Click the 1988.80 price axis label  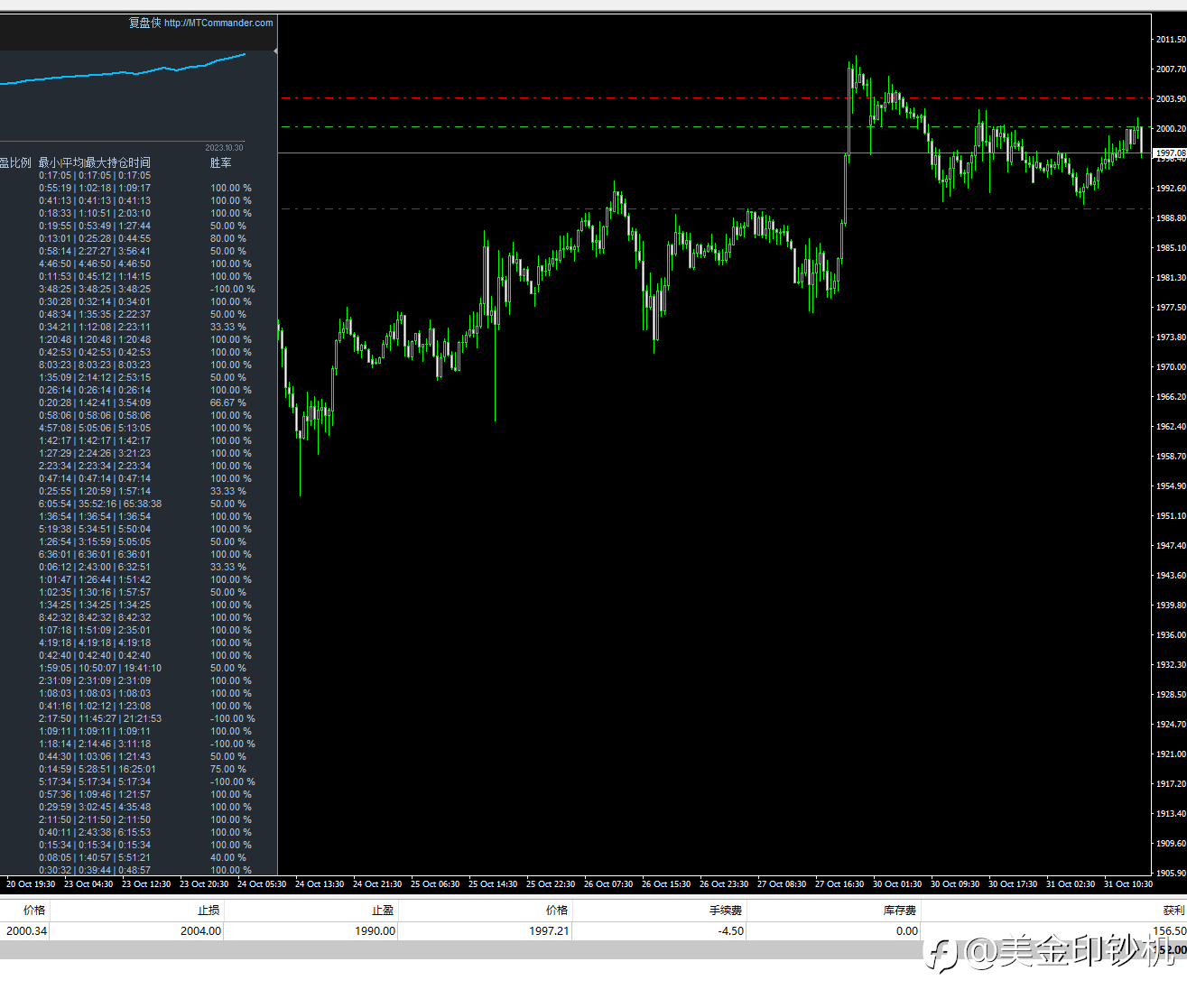pyautogui.click(x=1171, y=217)
